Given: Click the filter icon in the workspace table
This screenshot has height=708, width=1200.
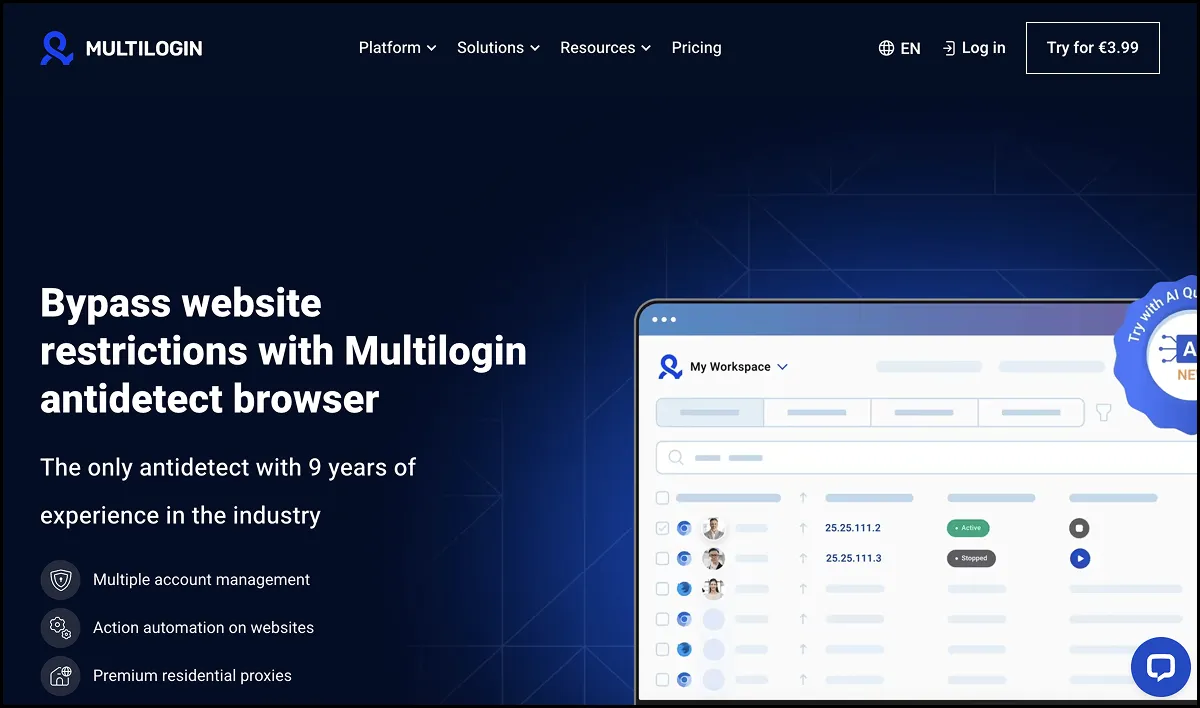Looking at the screenshot, I should pyautogui.click(x=1103, y=412).
